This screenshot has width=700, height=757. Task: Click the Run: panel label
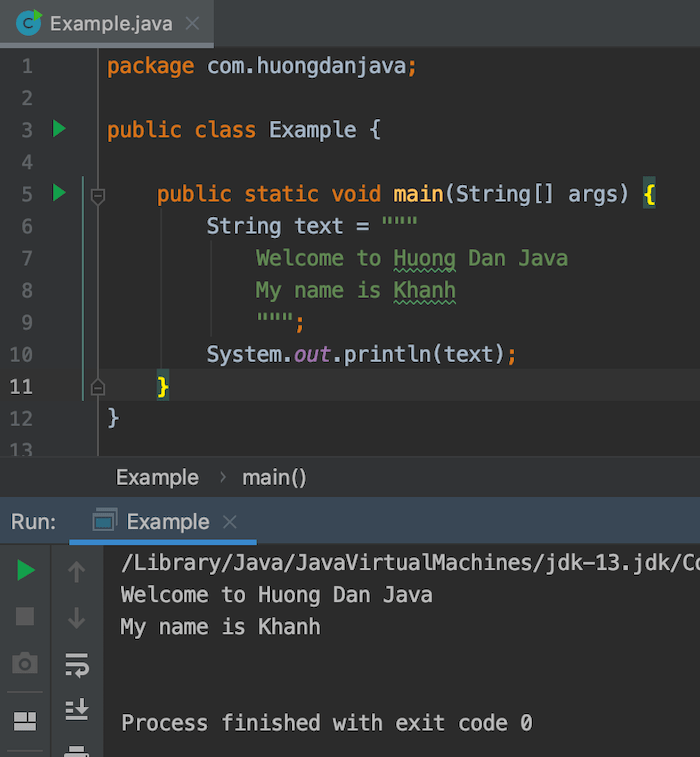coord(33,522)
